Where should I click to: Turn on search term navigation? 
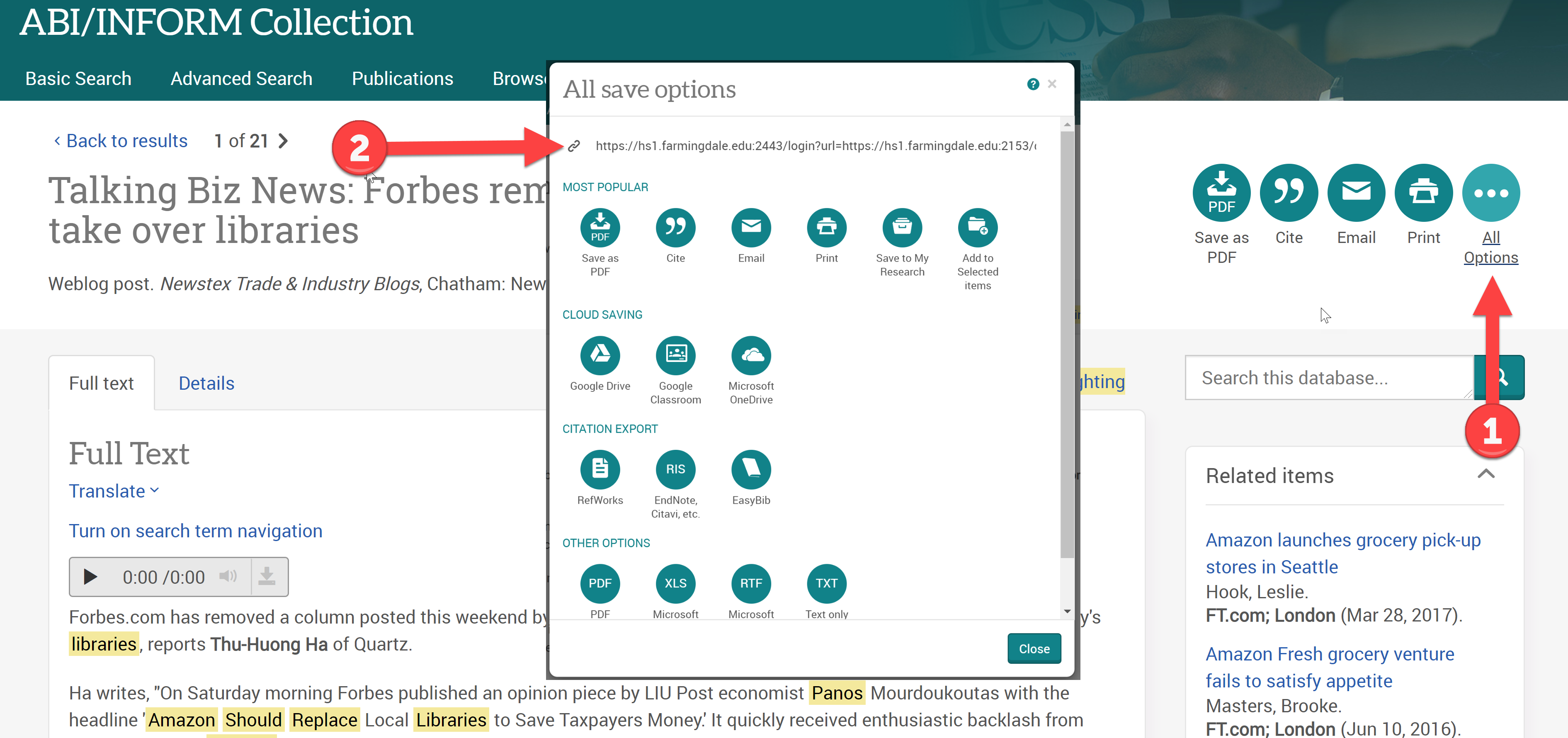pos(195,530)
